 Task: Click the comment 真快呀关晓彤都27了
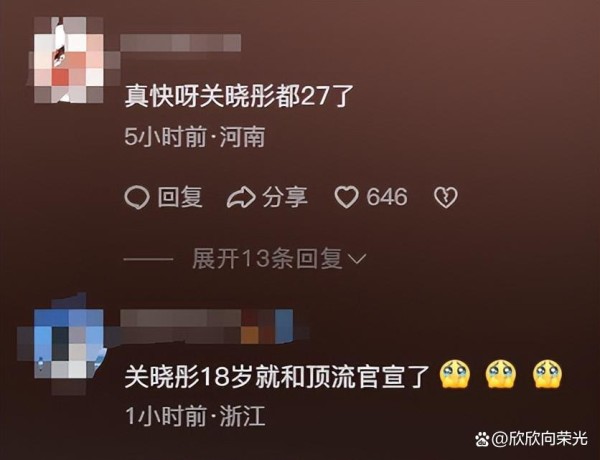[239, 96]
